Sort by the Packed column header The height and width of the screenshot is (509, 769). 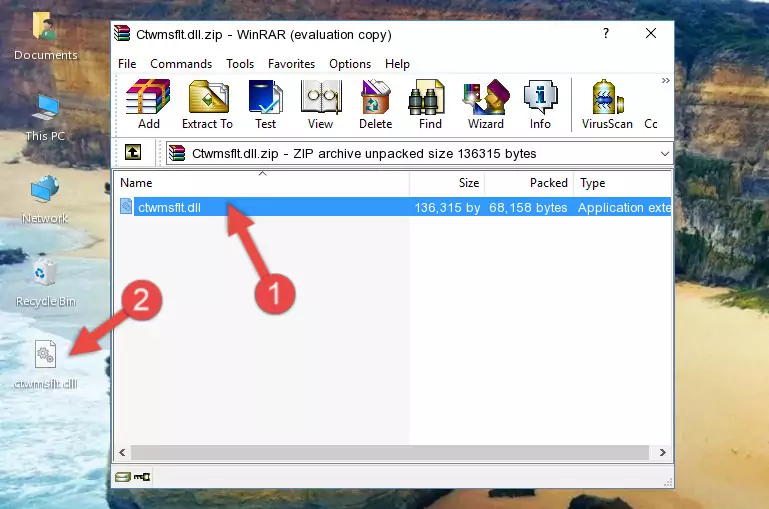[x=529, y=183]
